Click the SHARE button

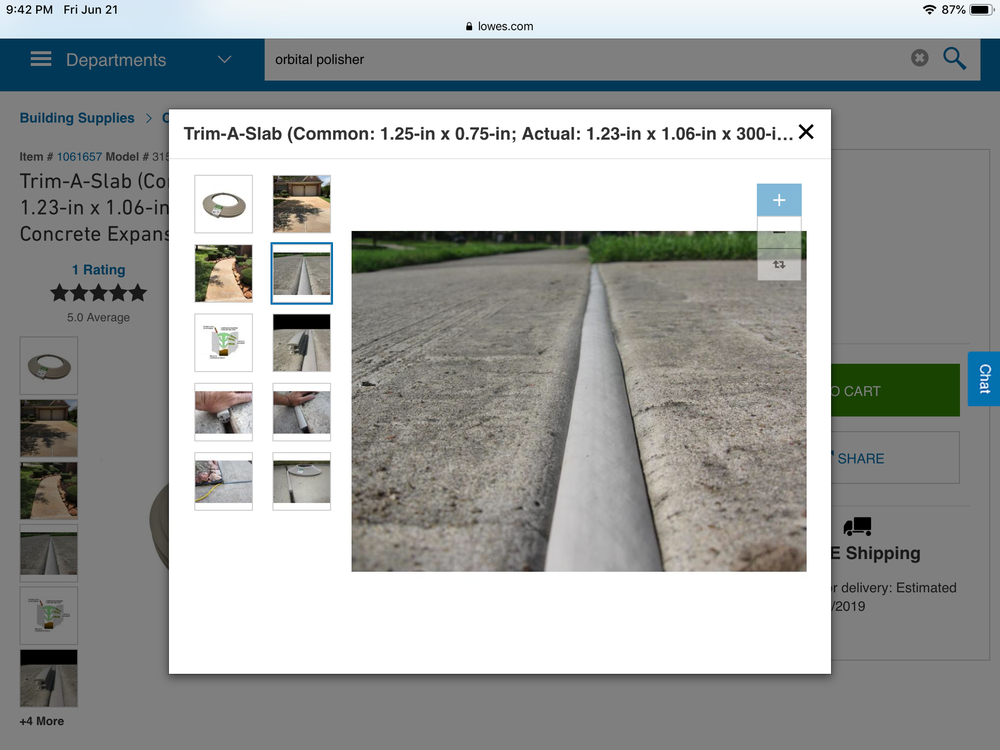pos(895,458)
